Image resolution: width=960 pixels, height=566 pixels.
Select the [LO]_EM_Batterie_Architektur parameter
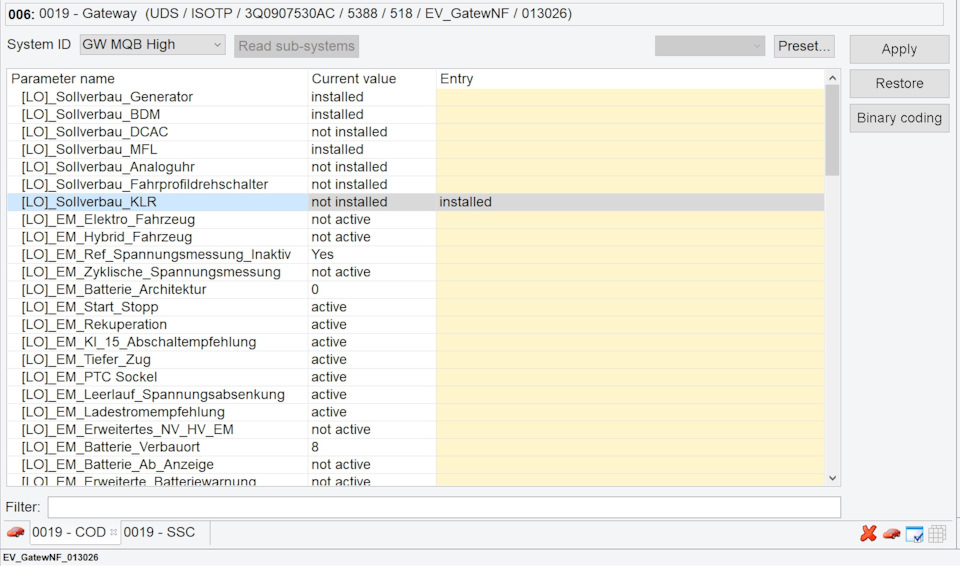[x=114, y=289]
